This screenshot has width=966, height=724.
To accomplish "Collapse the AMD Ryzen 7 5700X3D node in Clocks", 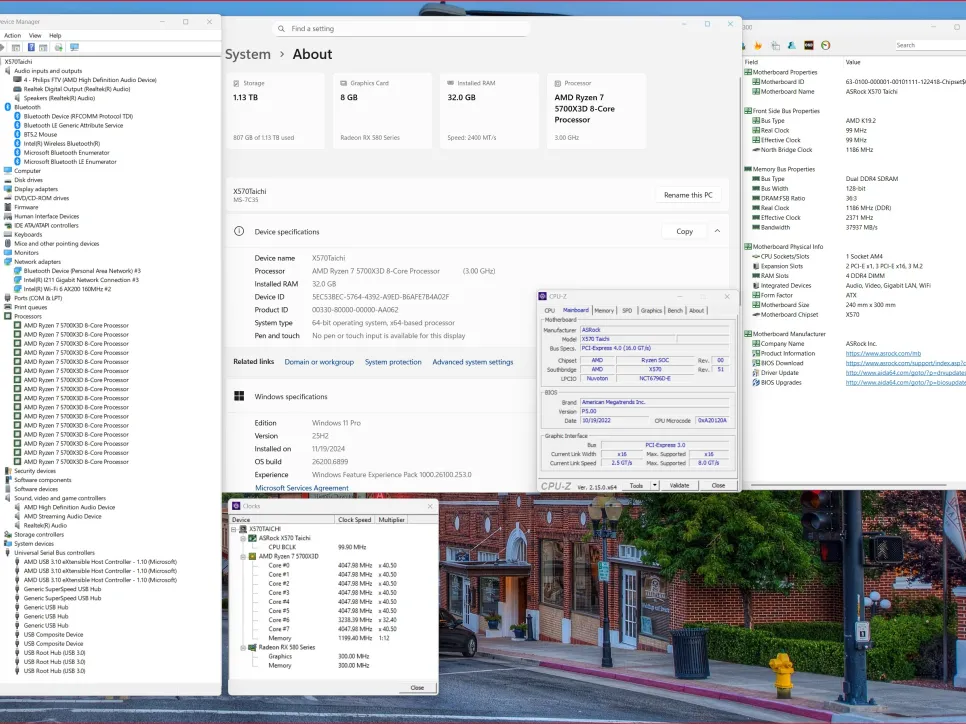I will (243, 556).
